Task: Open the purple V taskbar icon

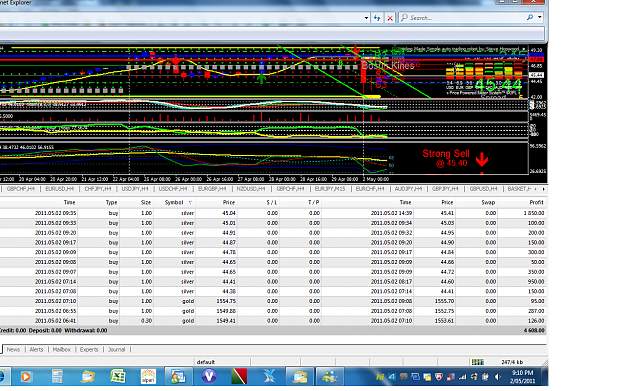Action: [x=209, y=377]
